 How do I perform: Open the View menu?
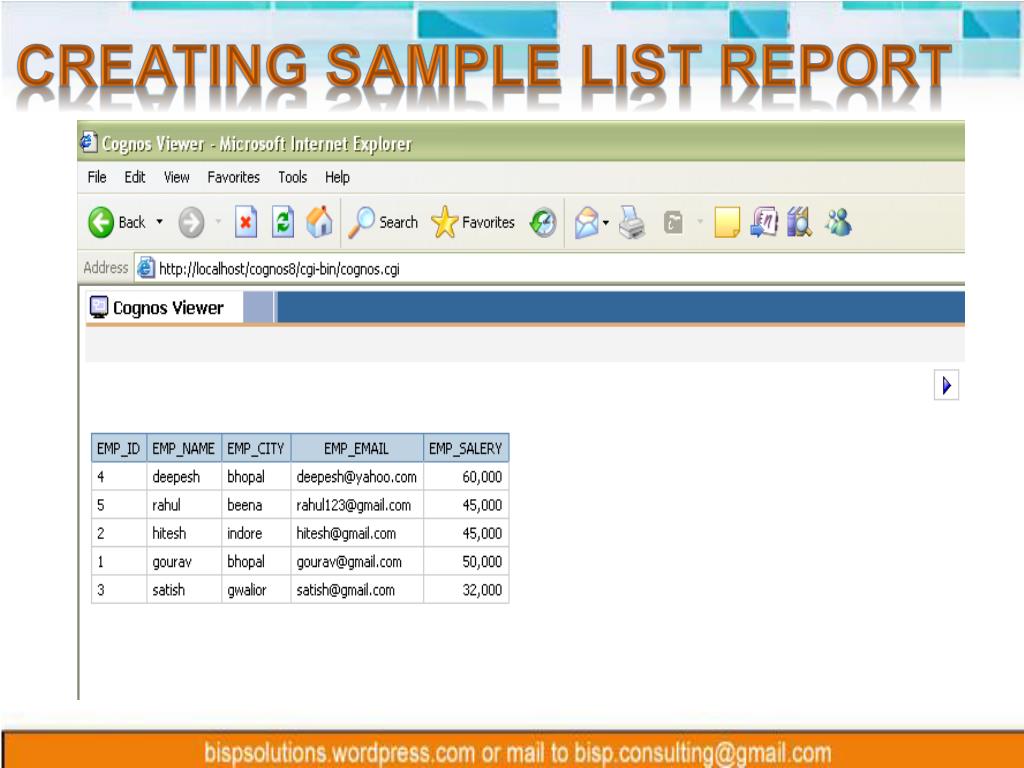176,177
